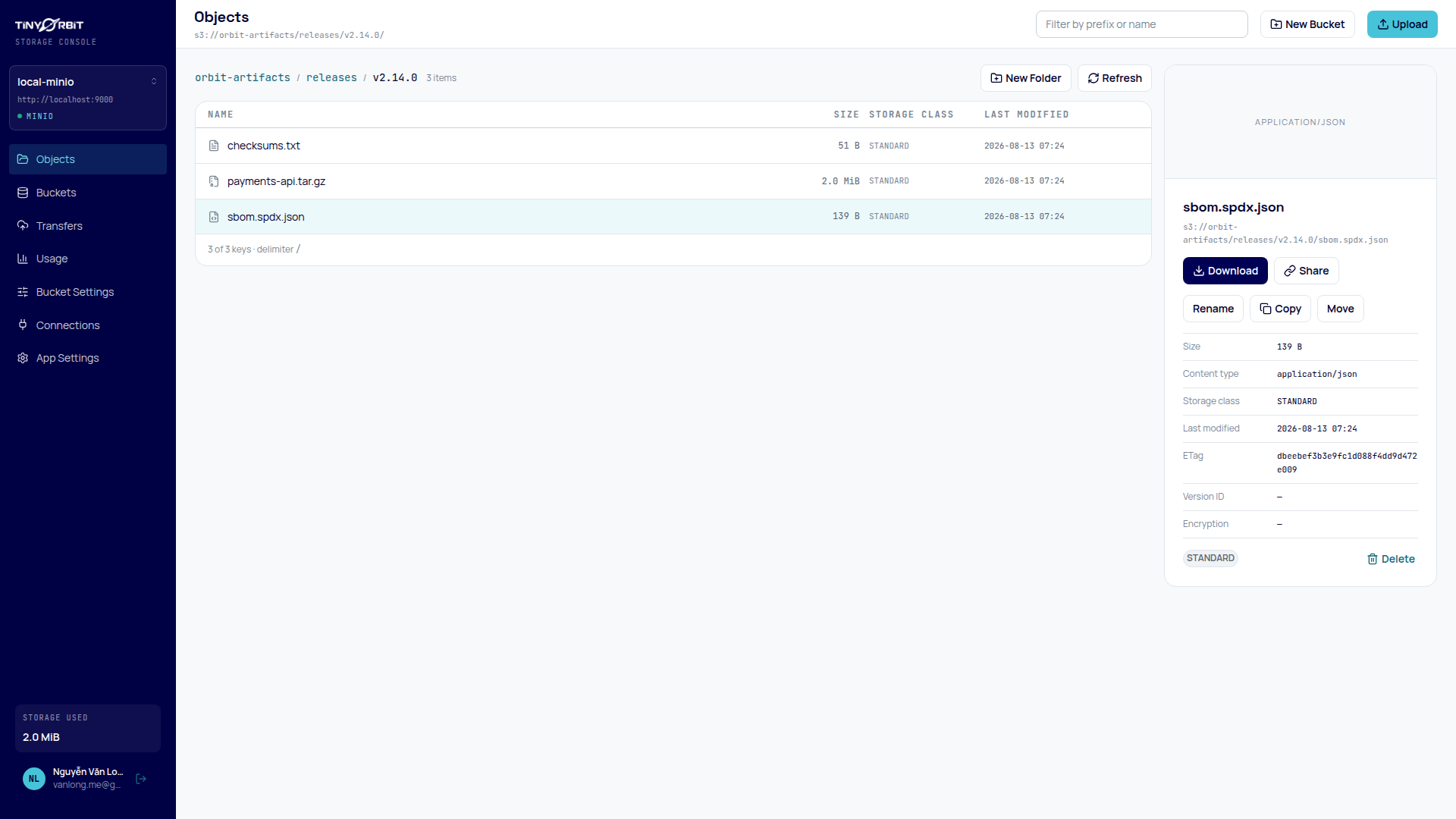The width and height of the screenshot is (1456, 819).
Task: Focus the Filter by prefix or name field
Action: (1141, 24)
